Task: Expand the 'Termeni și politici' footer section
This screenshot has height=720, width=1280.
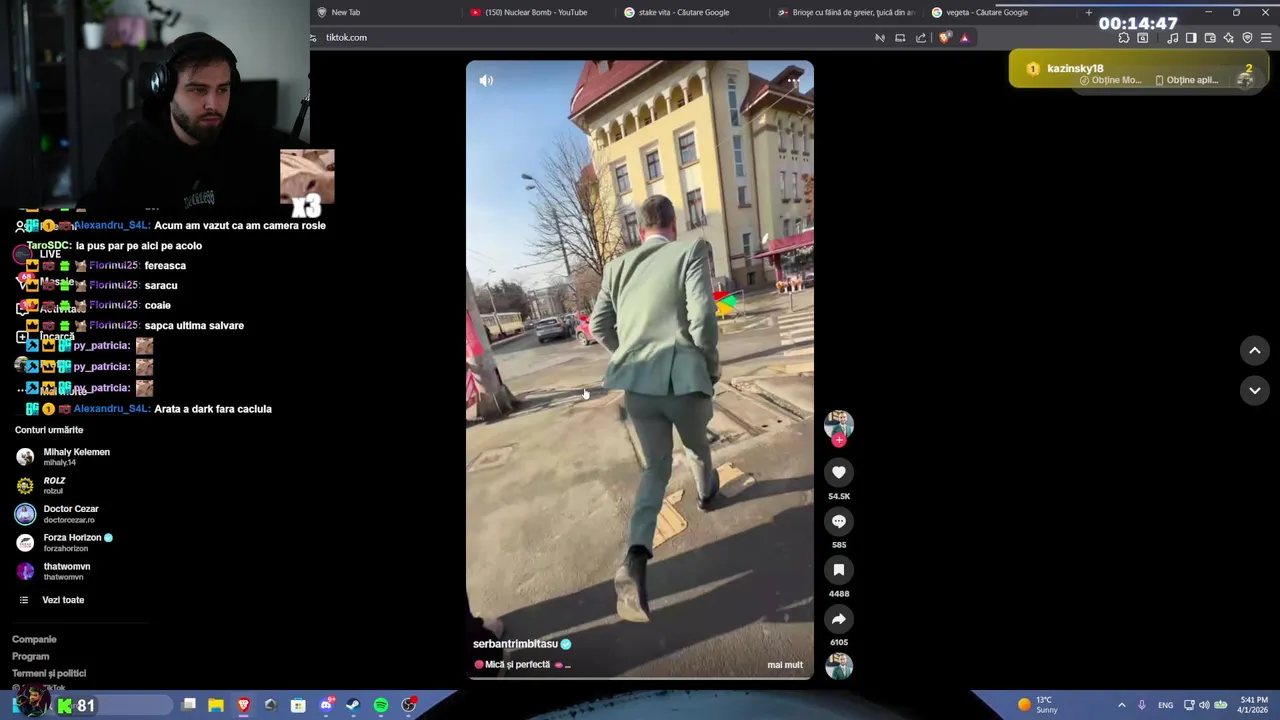Action: pos(49,673)
